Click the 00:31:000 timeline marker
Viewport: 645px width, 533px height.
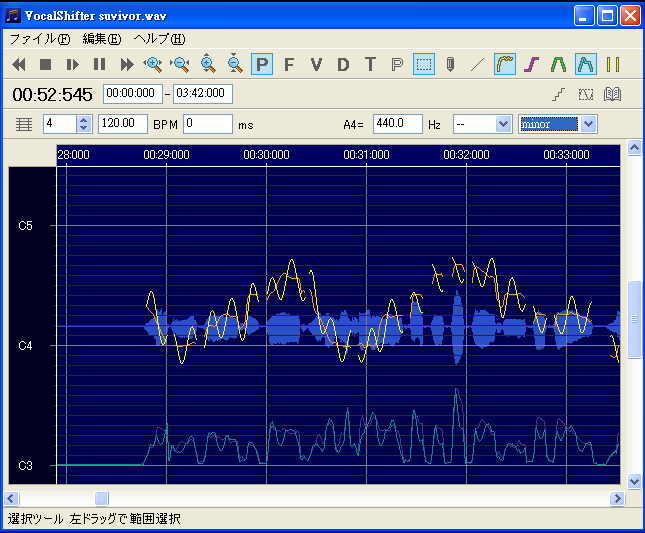pos(366,155)
